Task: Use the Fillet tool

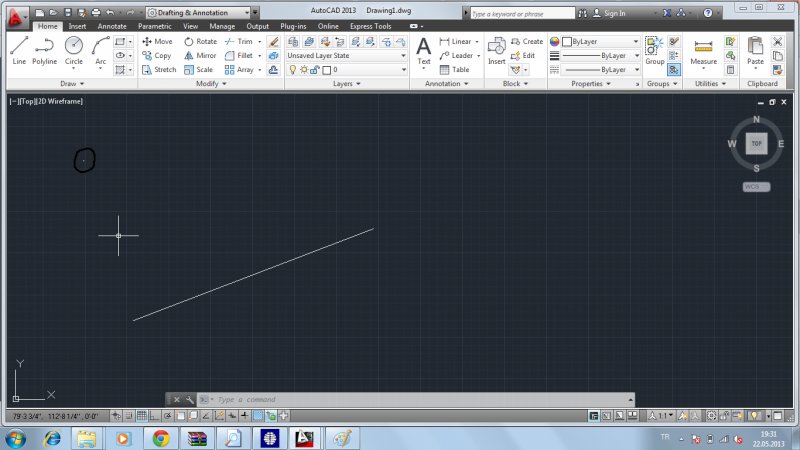Action: point(239,56)
